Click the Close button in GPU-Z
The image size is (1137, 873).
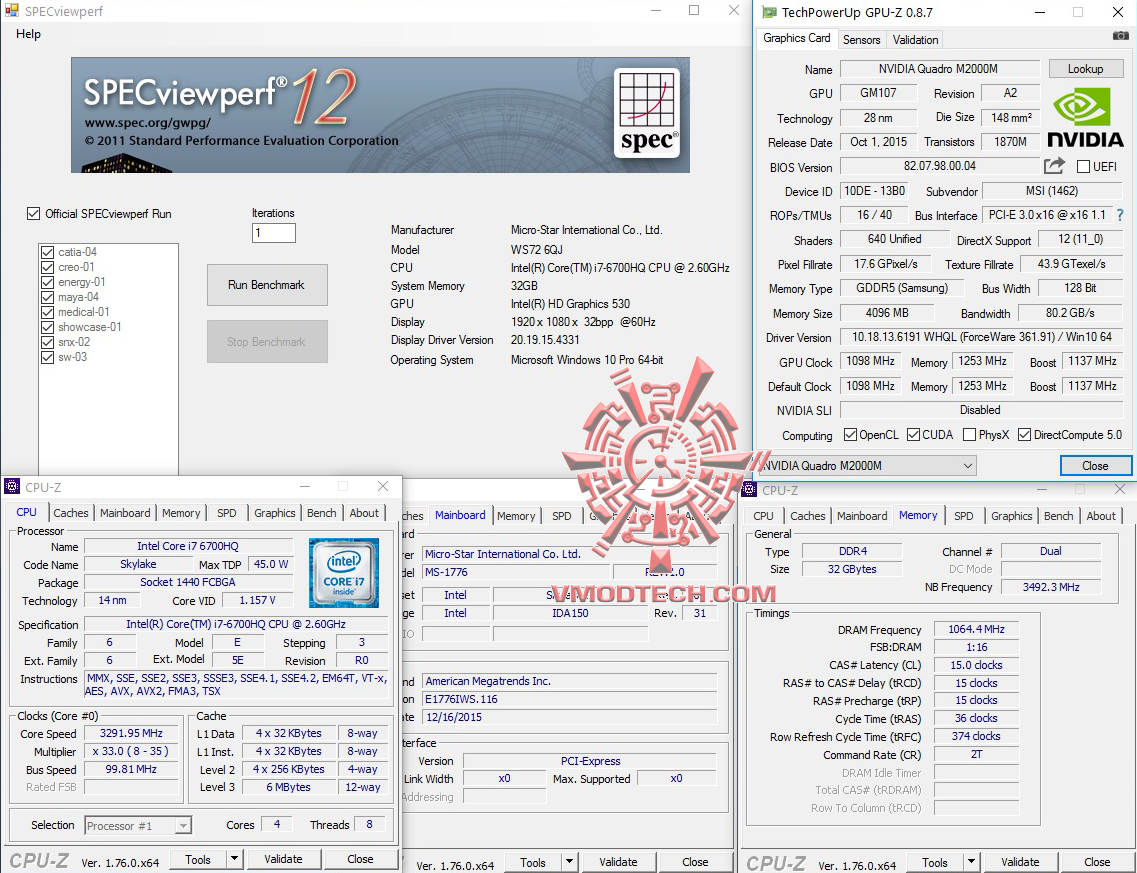pyautogui.click(x=1095, y=466)
